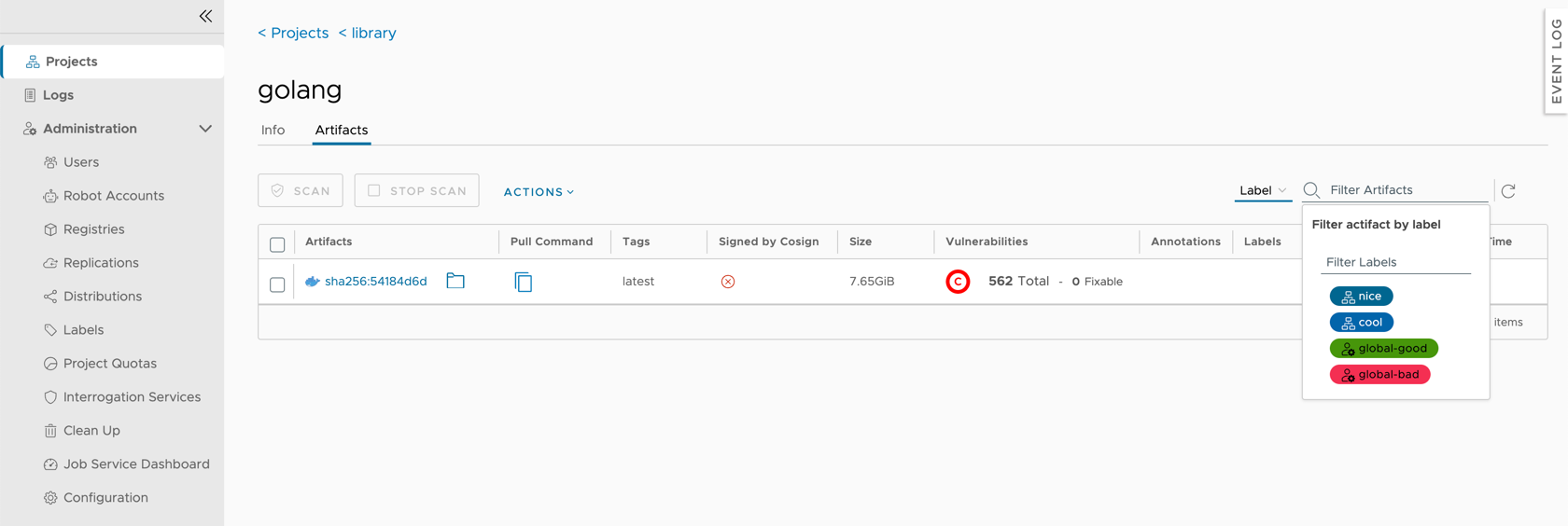The image size is (1568, 526).
Task: Open the Event Log side panel
Action: [x=1556, y=61]
